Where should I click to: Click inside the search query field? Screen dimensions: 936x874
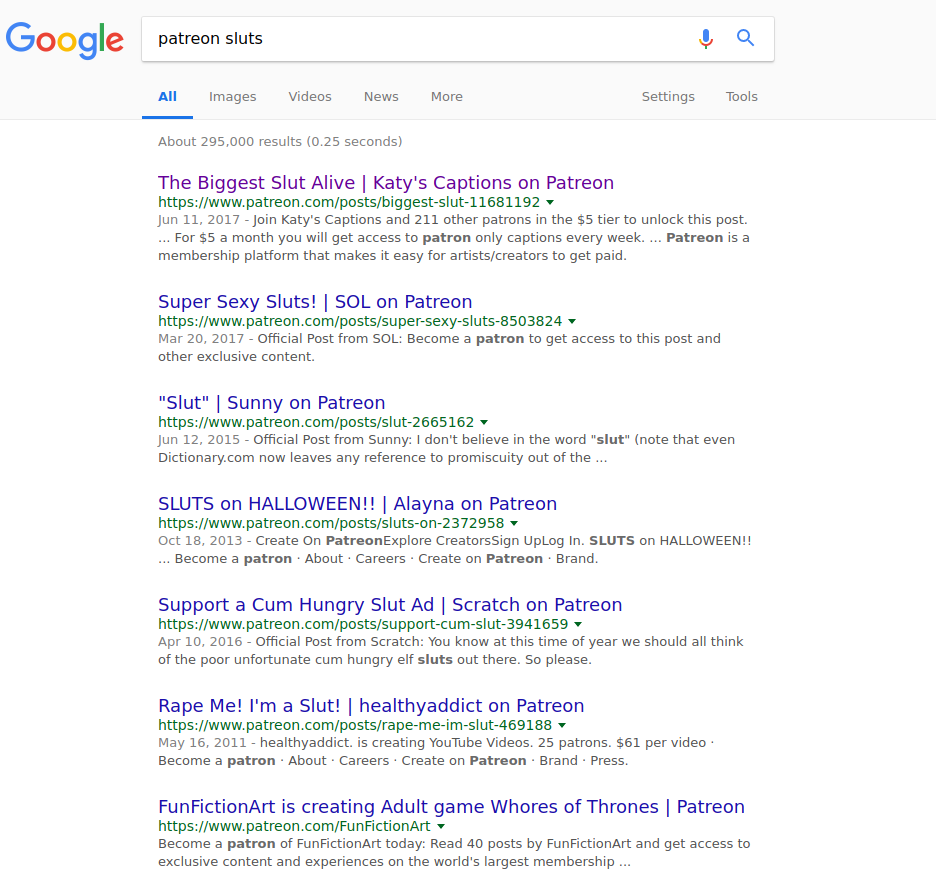click(420, 39)
